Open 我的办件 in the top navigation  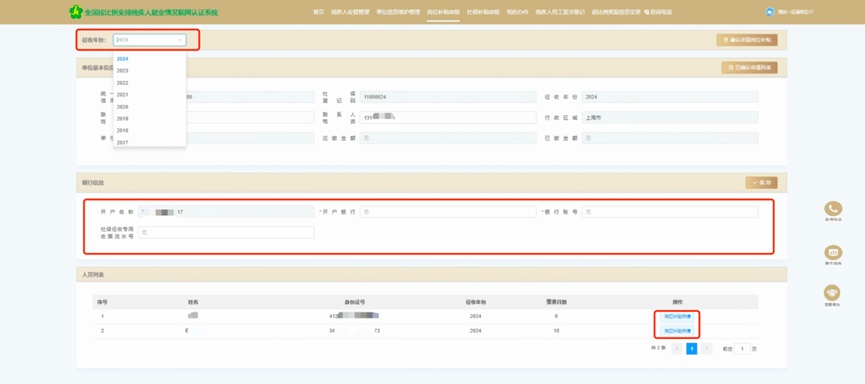coord(517,12)
